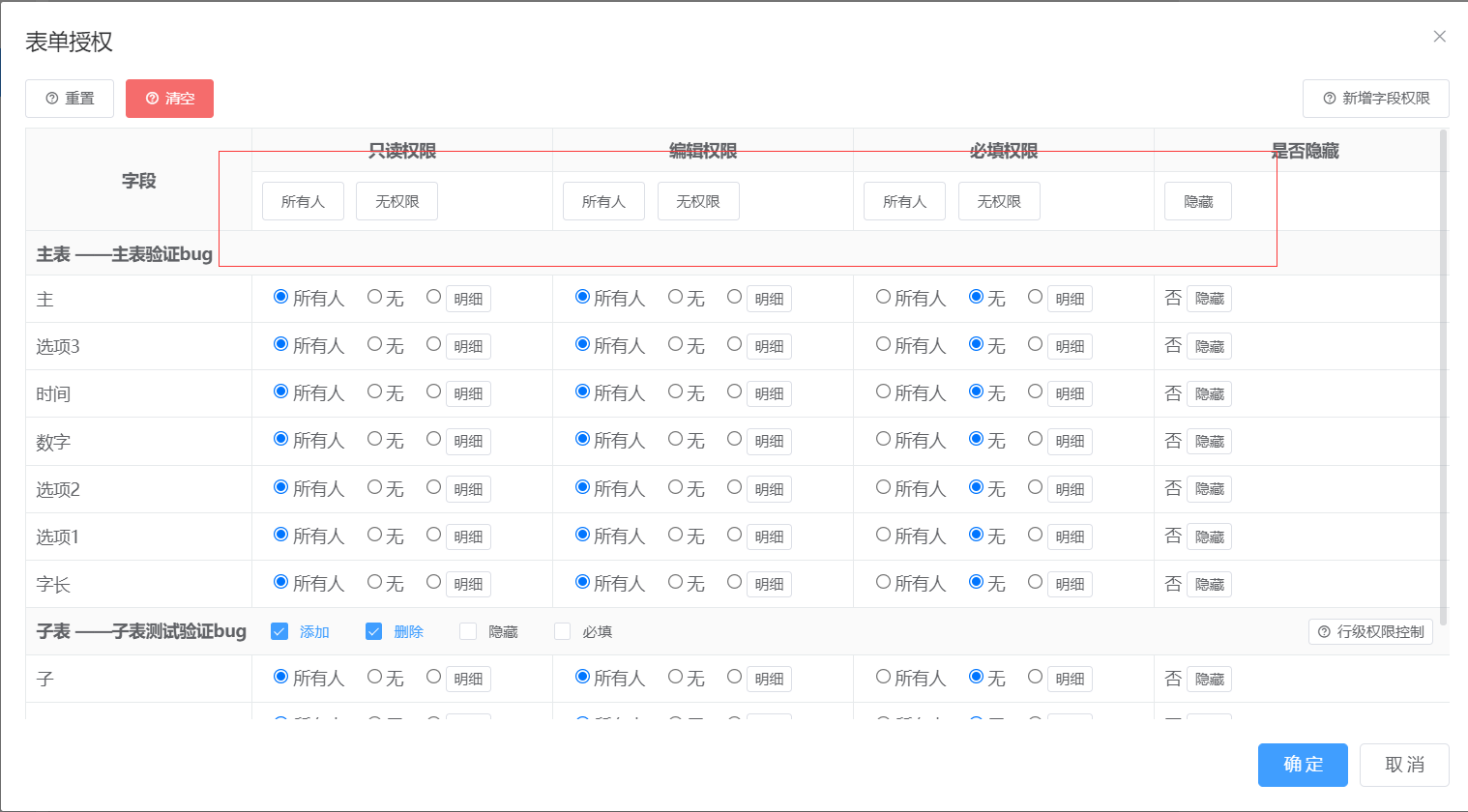
Task: Click 隐藏 button in 选项2 row
Action: [1209, 489]
